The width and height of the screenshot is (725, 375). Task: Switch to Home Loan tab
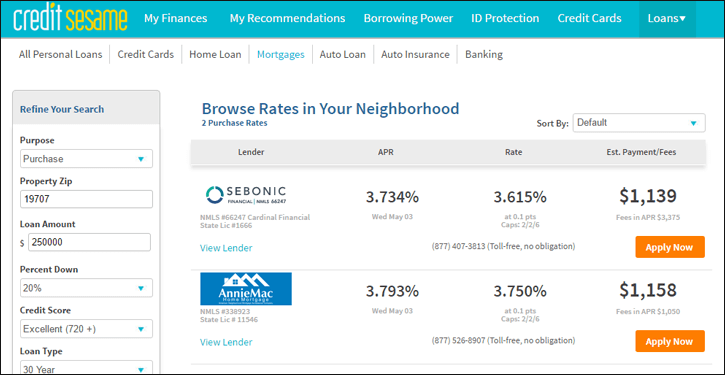215,55
